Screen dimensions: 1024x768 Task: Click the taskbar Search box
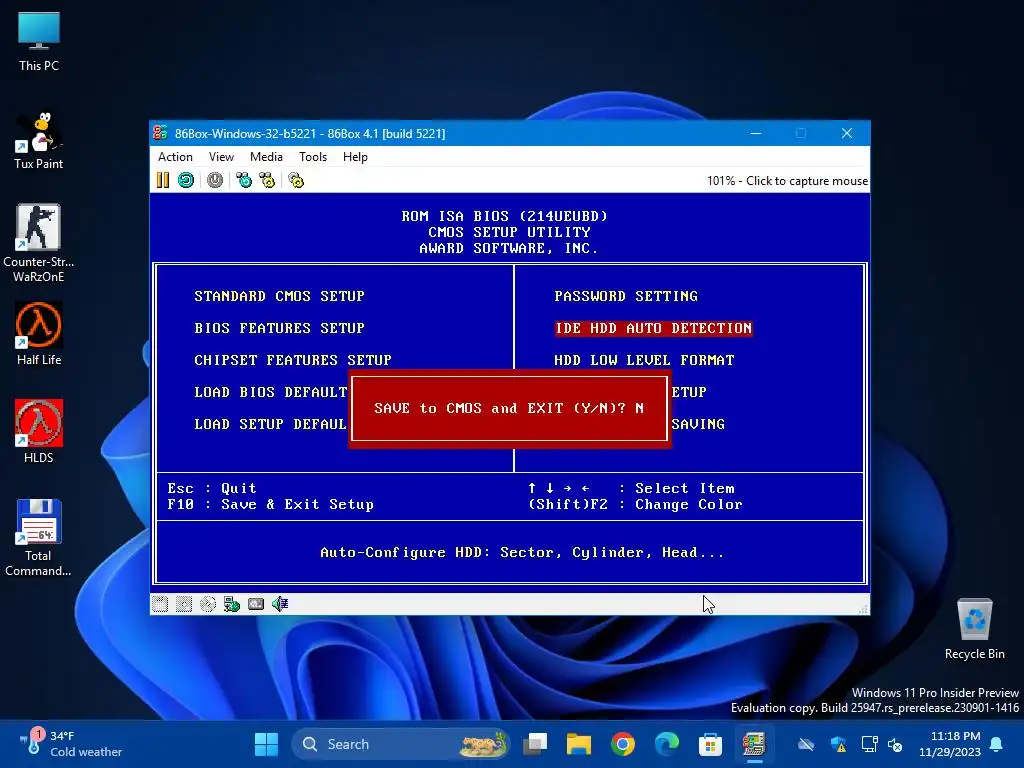(x=400, y=744)
